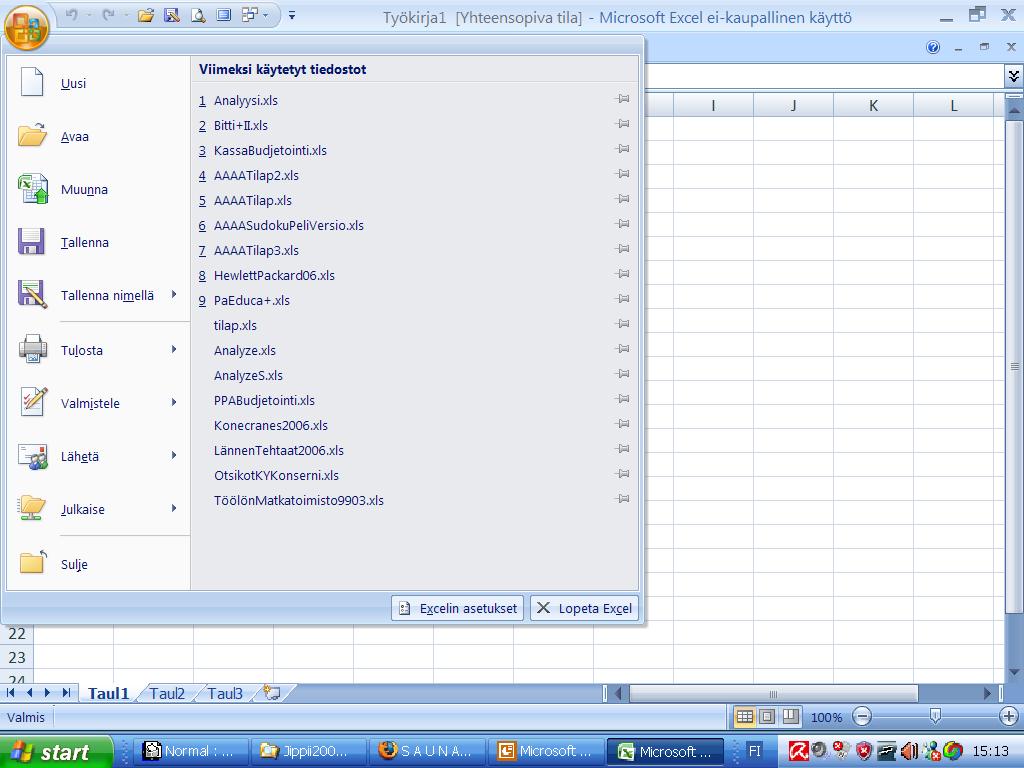Click Tallenna to save the workbook
Screen dimensions: 1024x768
98,242
